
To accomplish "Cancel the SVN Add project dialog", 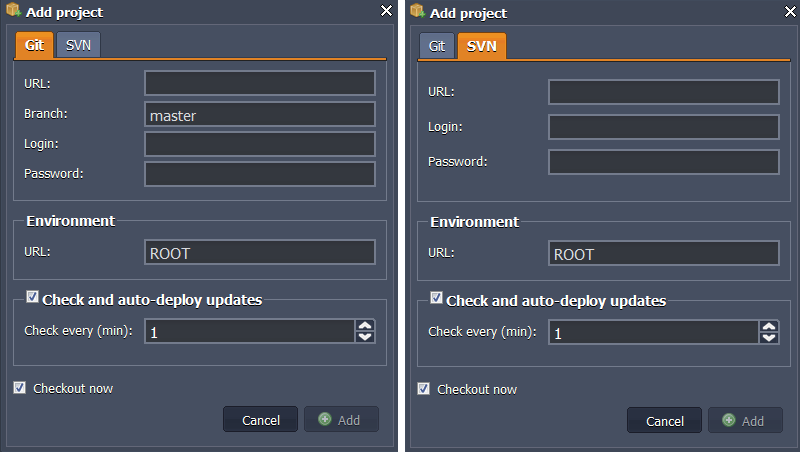I will (664, 420).
